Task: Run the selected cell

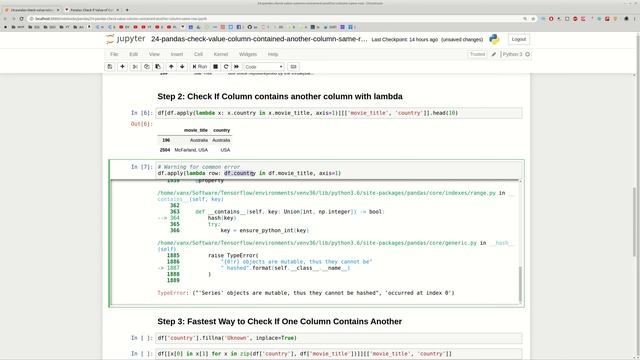Action: [x=200, y=67]
